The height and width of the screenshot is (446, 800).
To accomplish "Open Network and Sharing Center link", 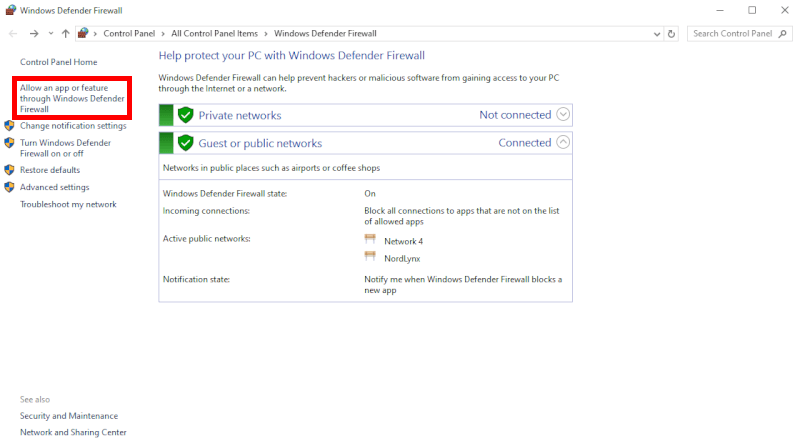I will pyautogui.click(x=73, y=432).
